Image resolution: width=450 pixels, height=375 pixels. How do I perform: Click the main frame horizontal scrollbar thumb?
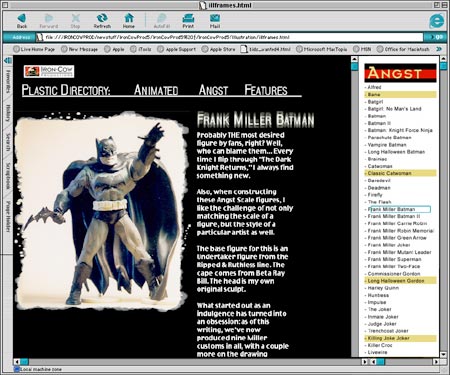pos(25,362)
